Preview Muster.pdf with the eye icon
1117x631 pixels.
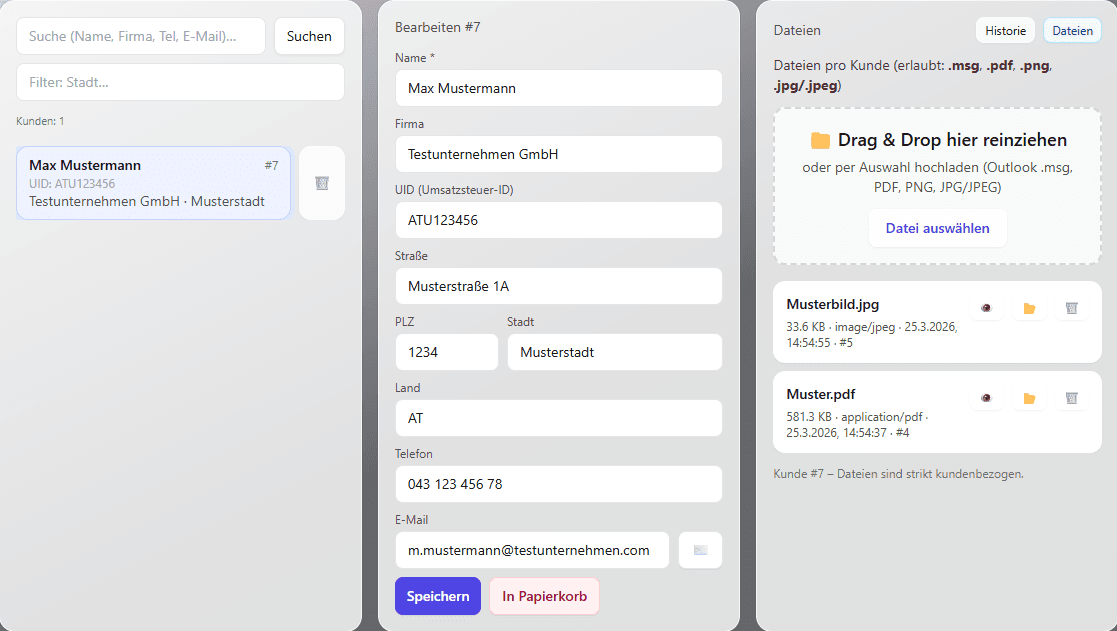[x=986, y=398]
